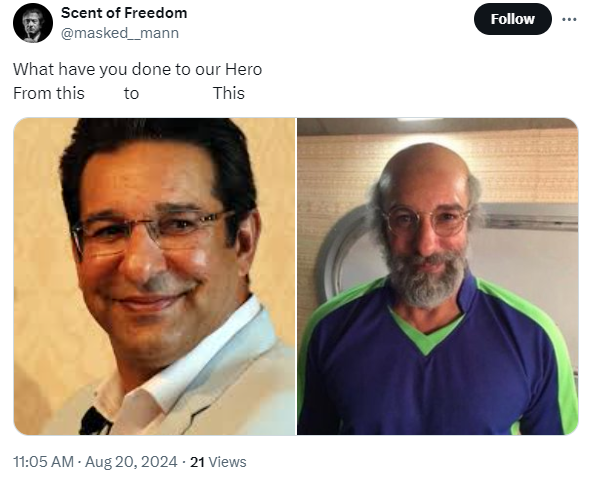Follow the @masked__mann account

[512, 19]
